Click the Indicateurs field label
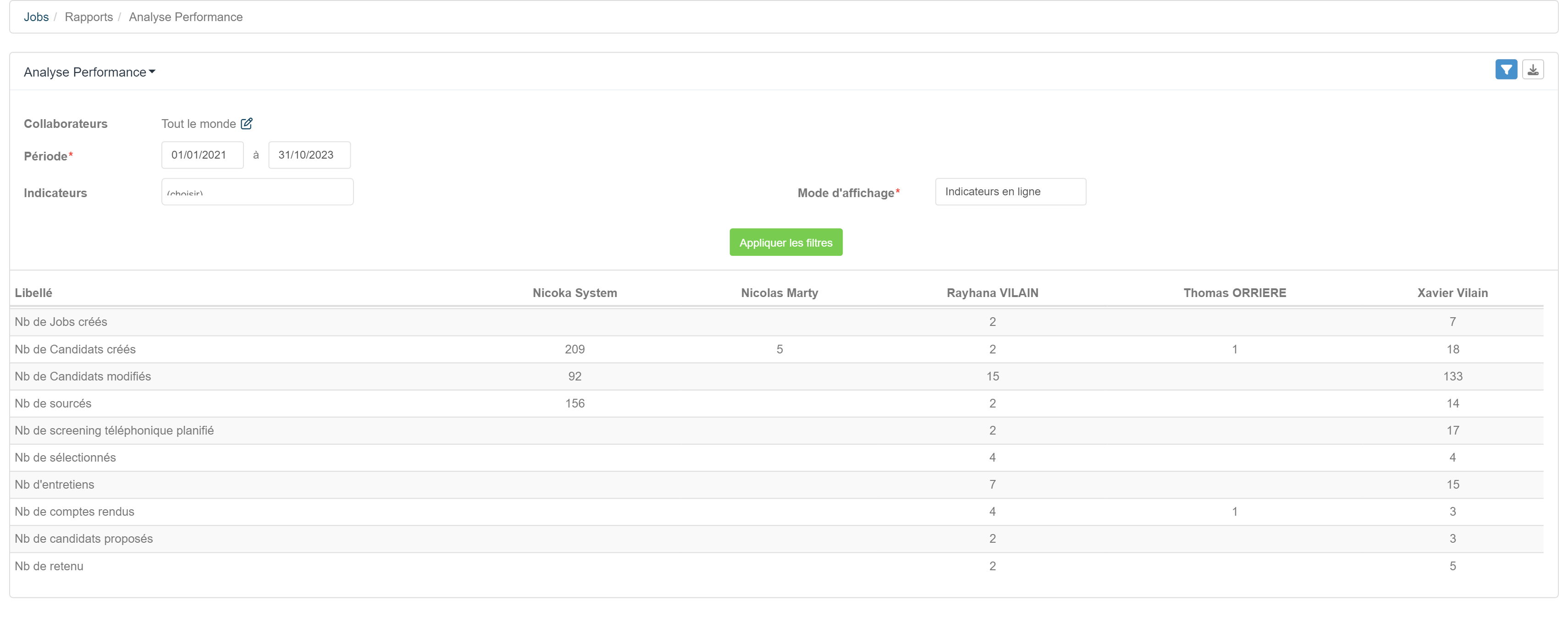The width and height of the screenshot is (1568, 617). [x=55, y=193]
